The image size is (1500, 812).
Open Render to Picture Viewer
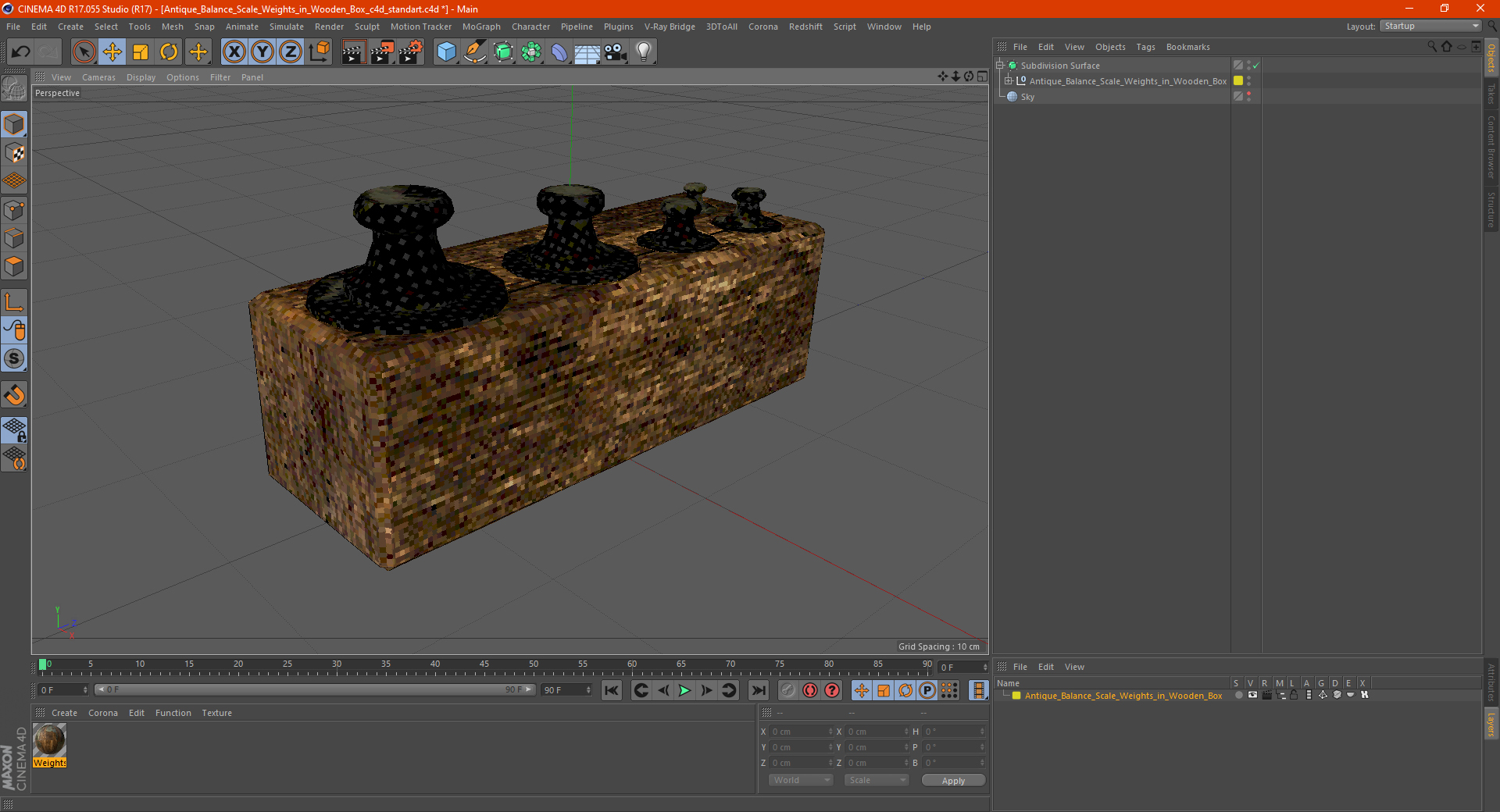(382, 52)
